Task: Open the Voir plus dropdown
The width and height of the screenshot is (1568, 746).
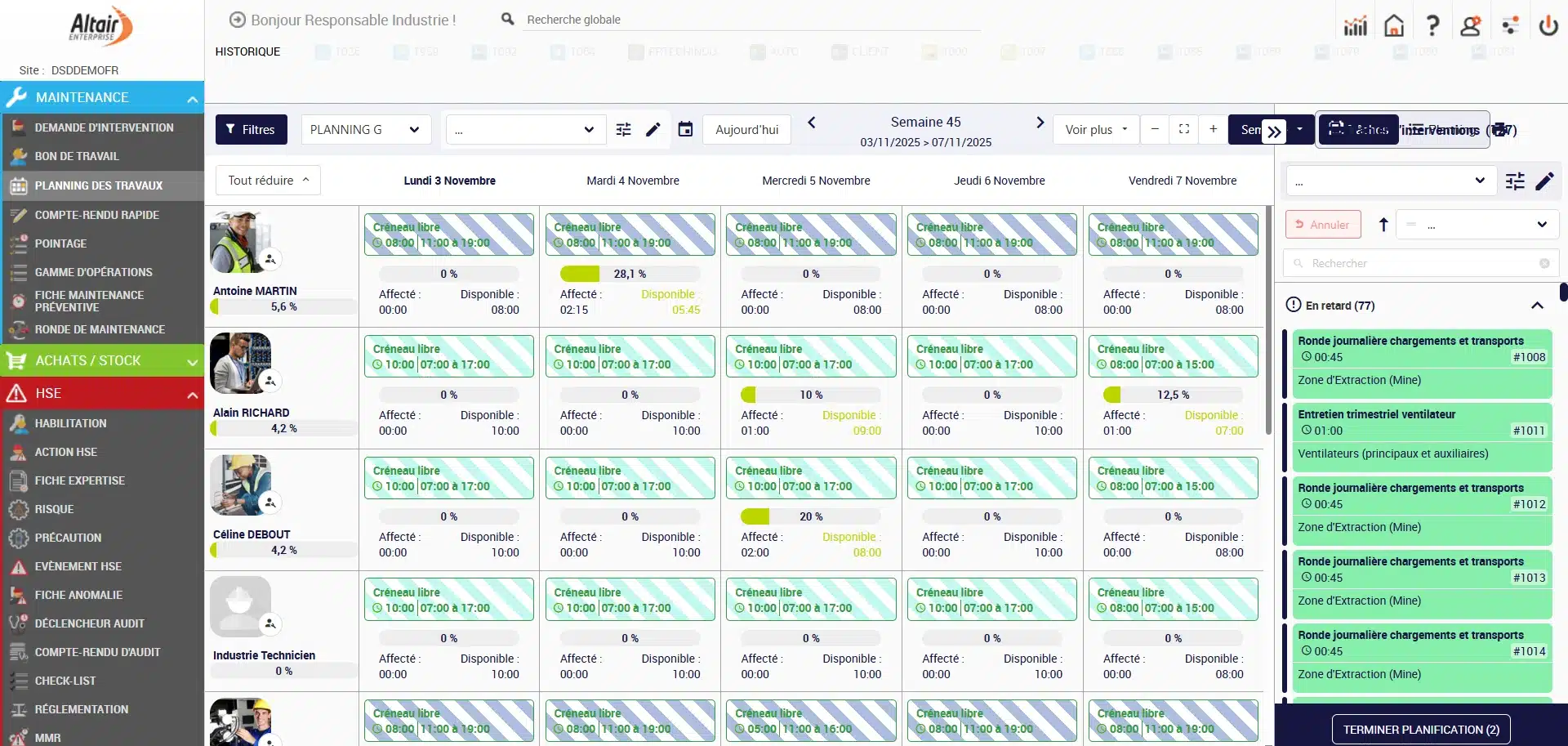Action: (x=1096, y=130)
